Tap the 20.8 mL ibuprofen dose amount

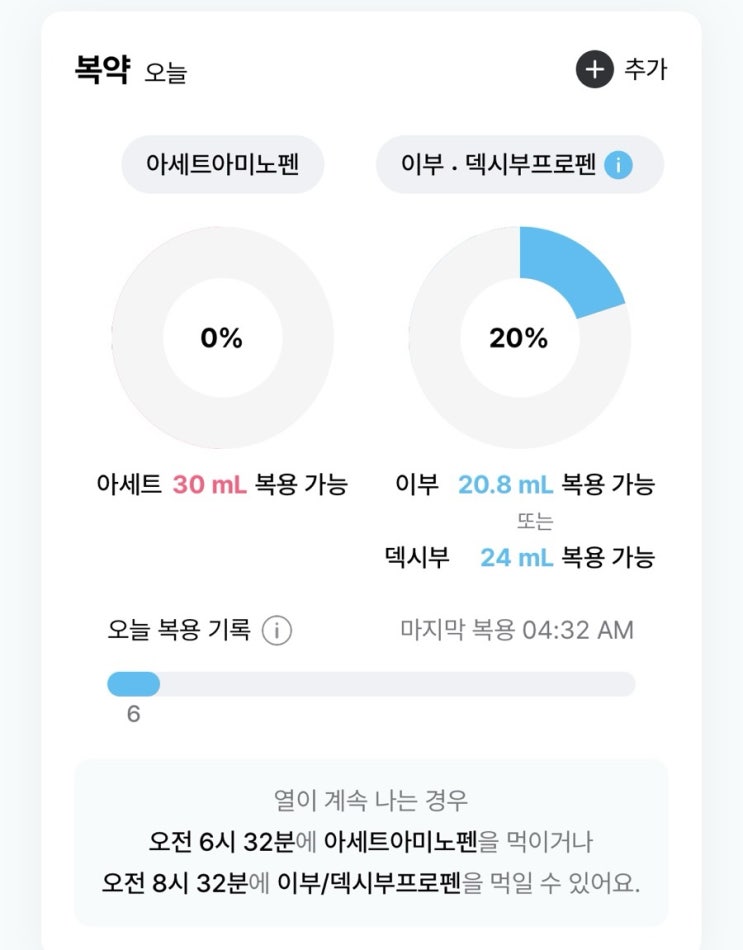point(505,485)
